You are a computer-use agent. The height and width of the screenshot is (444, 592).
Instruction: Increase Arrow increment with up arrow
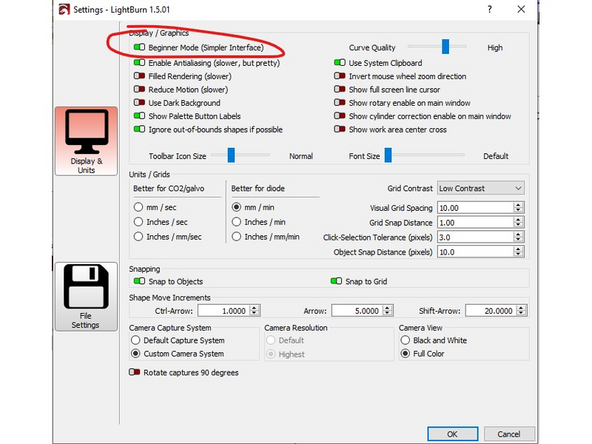coord(387,308)
